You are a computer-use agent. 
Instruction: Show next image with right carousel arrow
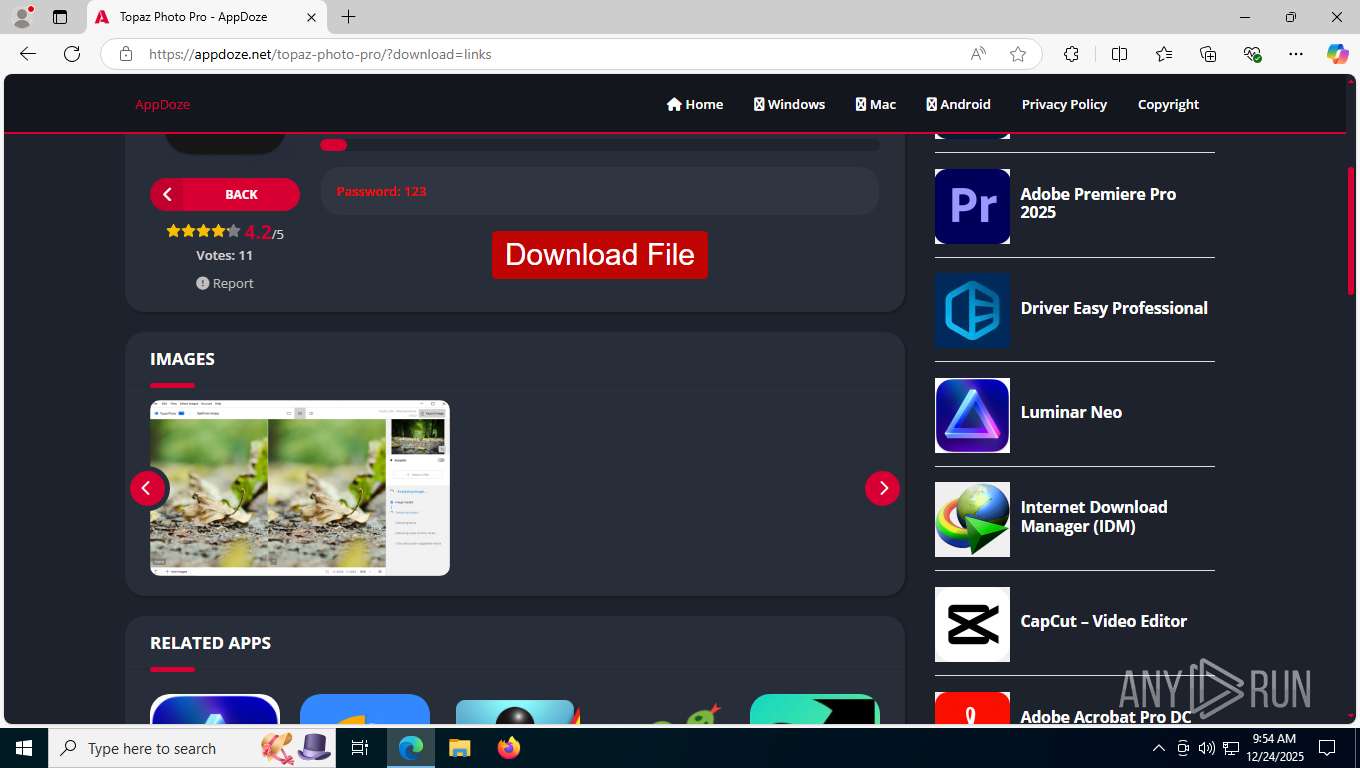(882, 488)
